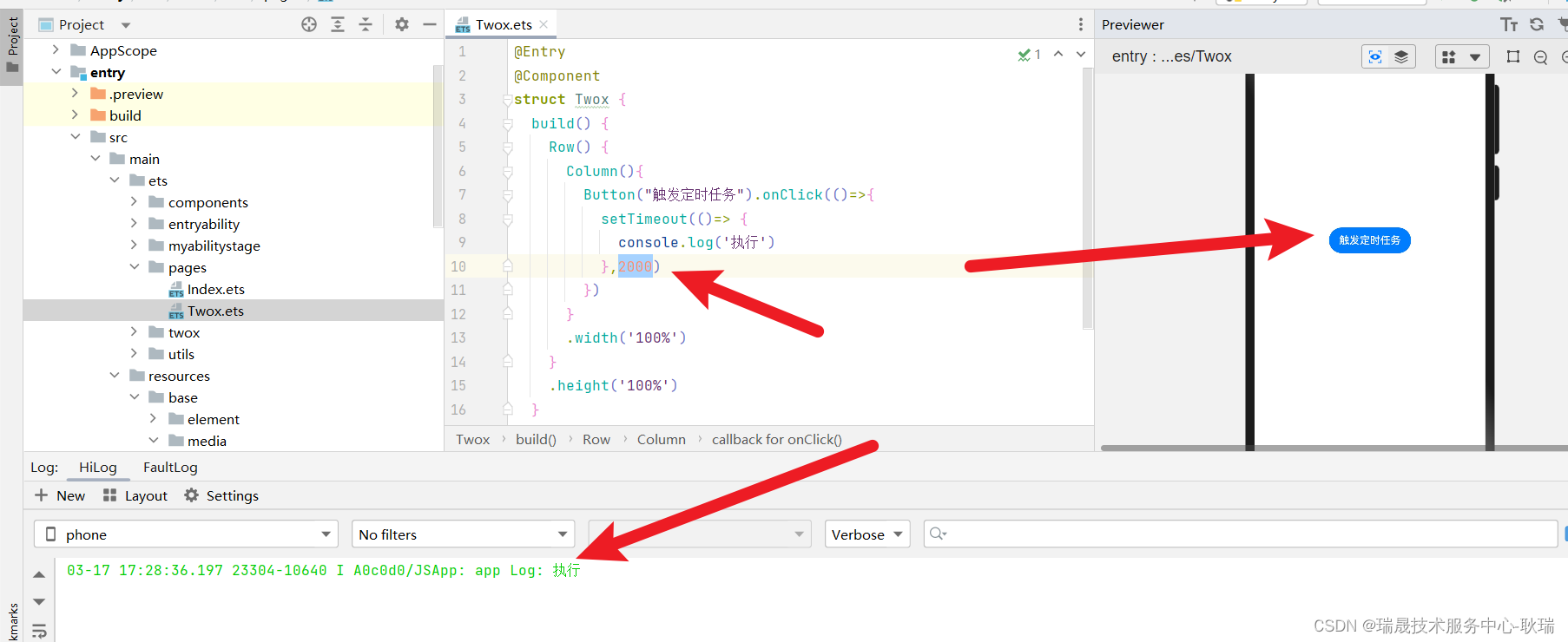This screenshot has width=1568, height=642.
Task: Go to next highlighted problem arrow
Action: (x=1081, y=54)
